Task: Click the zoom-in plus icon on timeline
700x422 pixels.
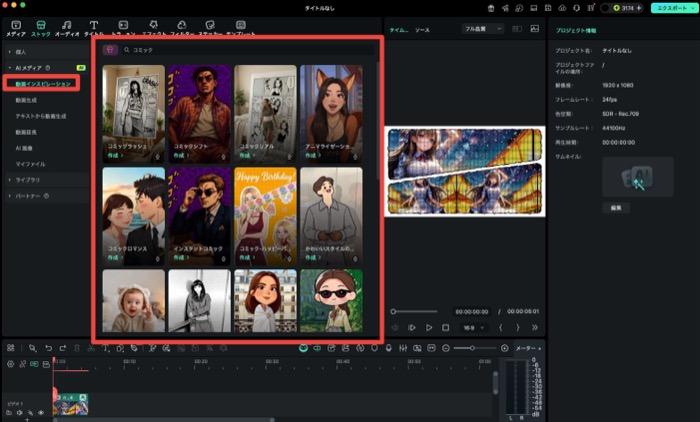Action: click(504, 348)
